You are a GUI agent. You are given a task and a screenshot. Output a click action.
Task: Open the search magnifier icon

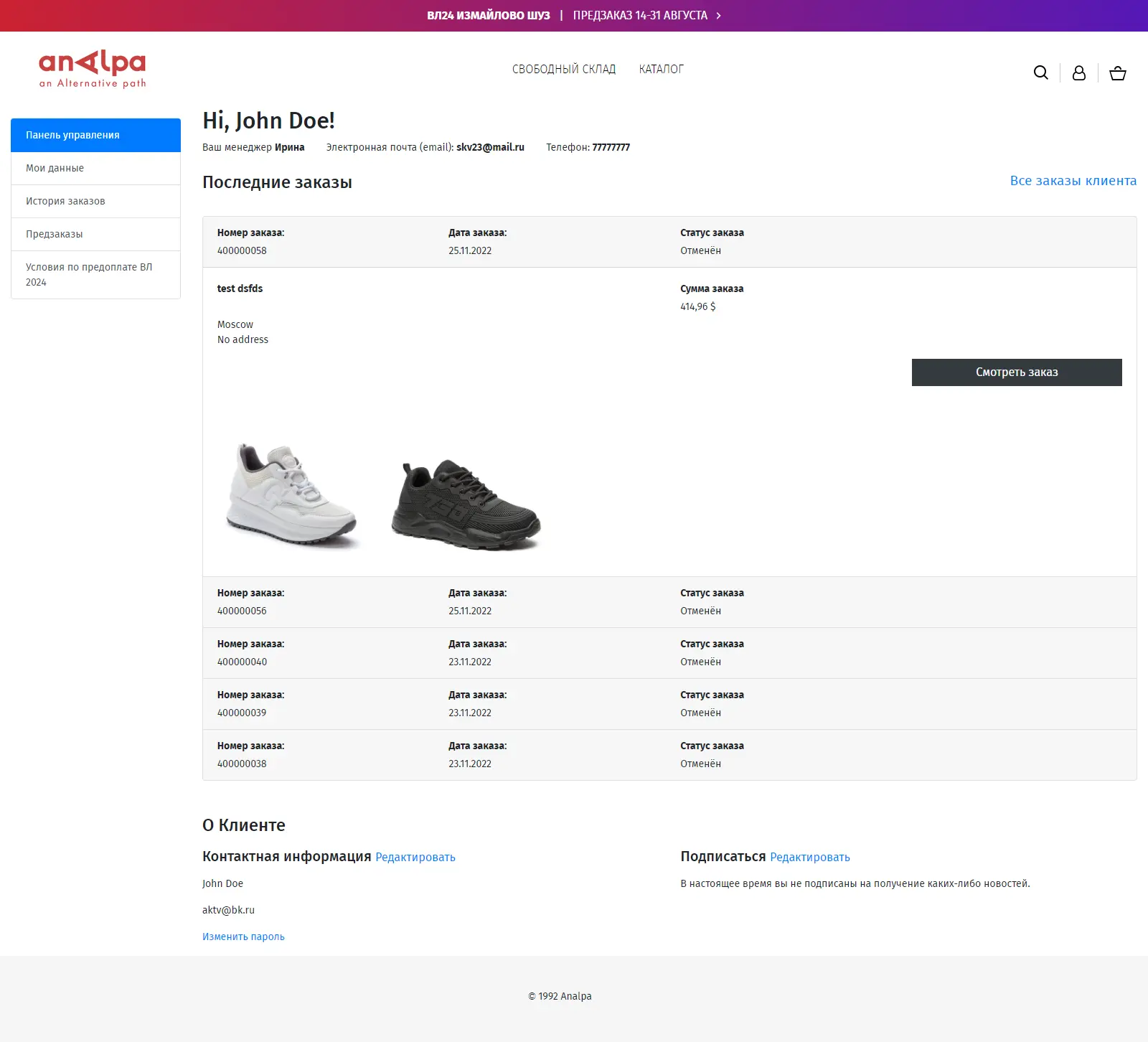click(1040, 72)
